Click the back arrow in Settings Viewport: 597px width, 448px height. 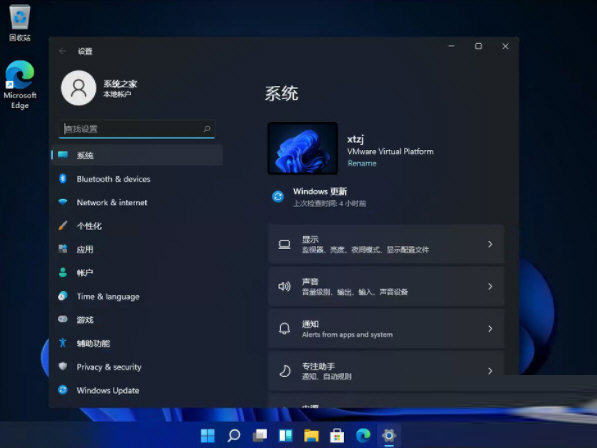point(63,51)
